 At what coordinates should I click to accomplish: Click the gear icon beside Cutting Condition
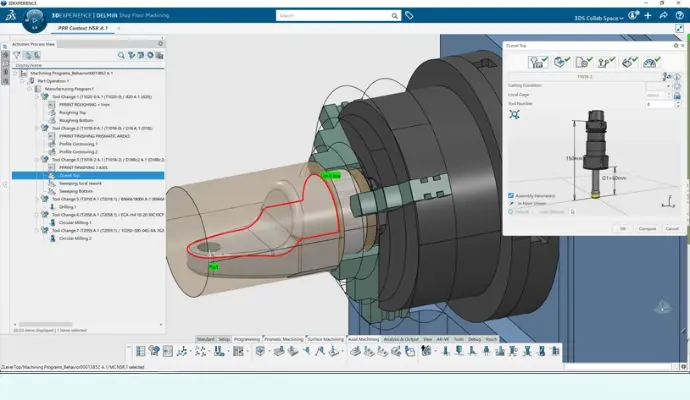point(677,86)
